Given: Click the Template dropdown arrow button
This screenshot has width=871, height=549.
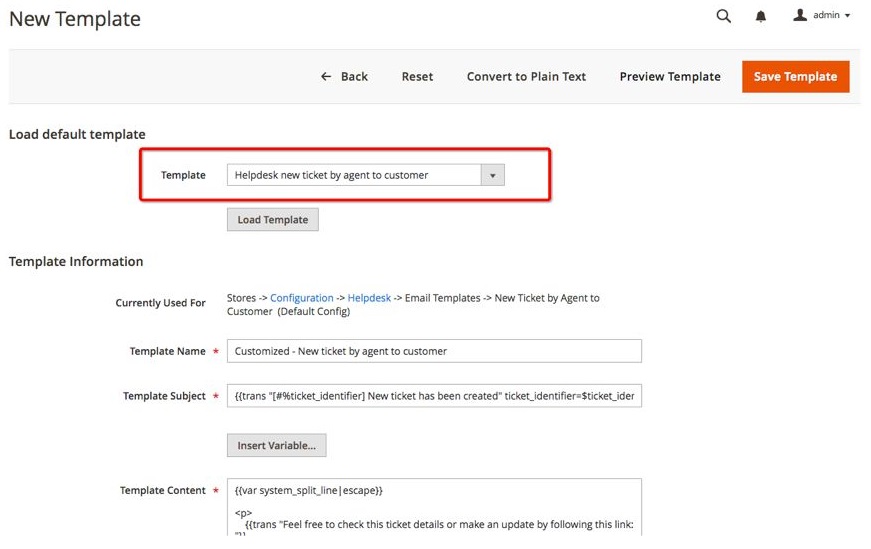Looking at the screenshot, I should [492, 175].
